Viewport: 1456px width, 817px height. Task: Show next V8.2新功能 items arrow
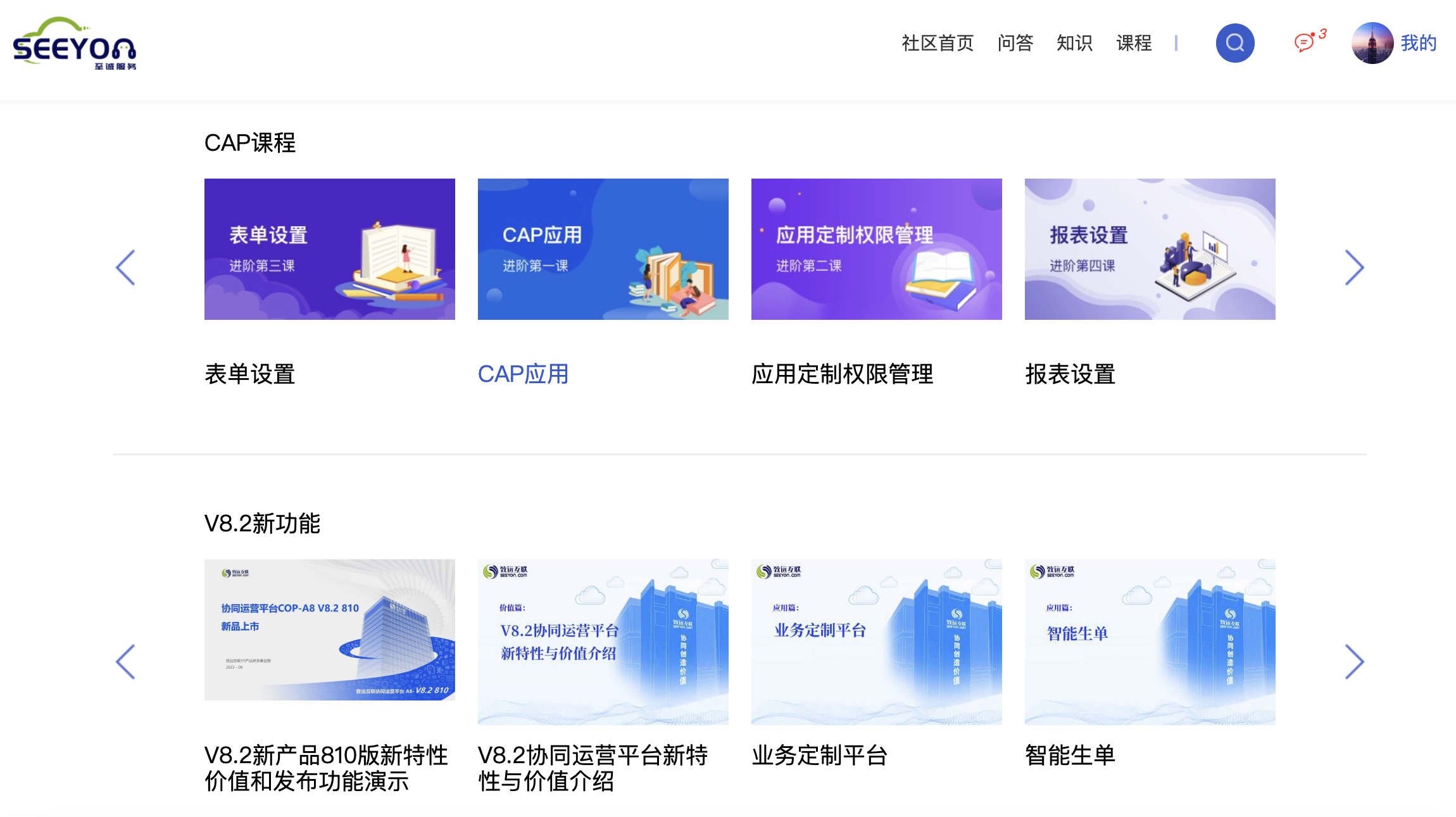(x=1354, y=662)
